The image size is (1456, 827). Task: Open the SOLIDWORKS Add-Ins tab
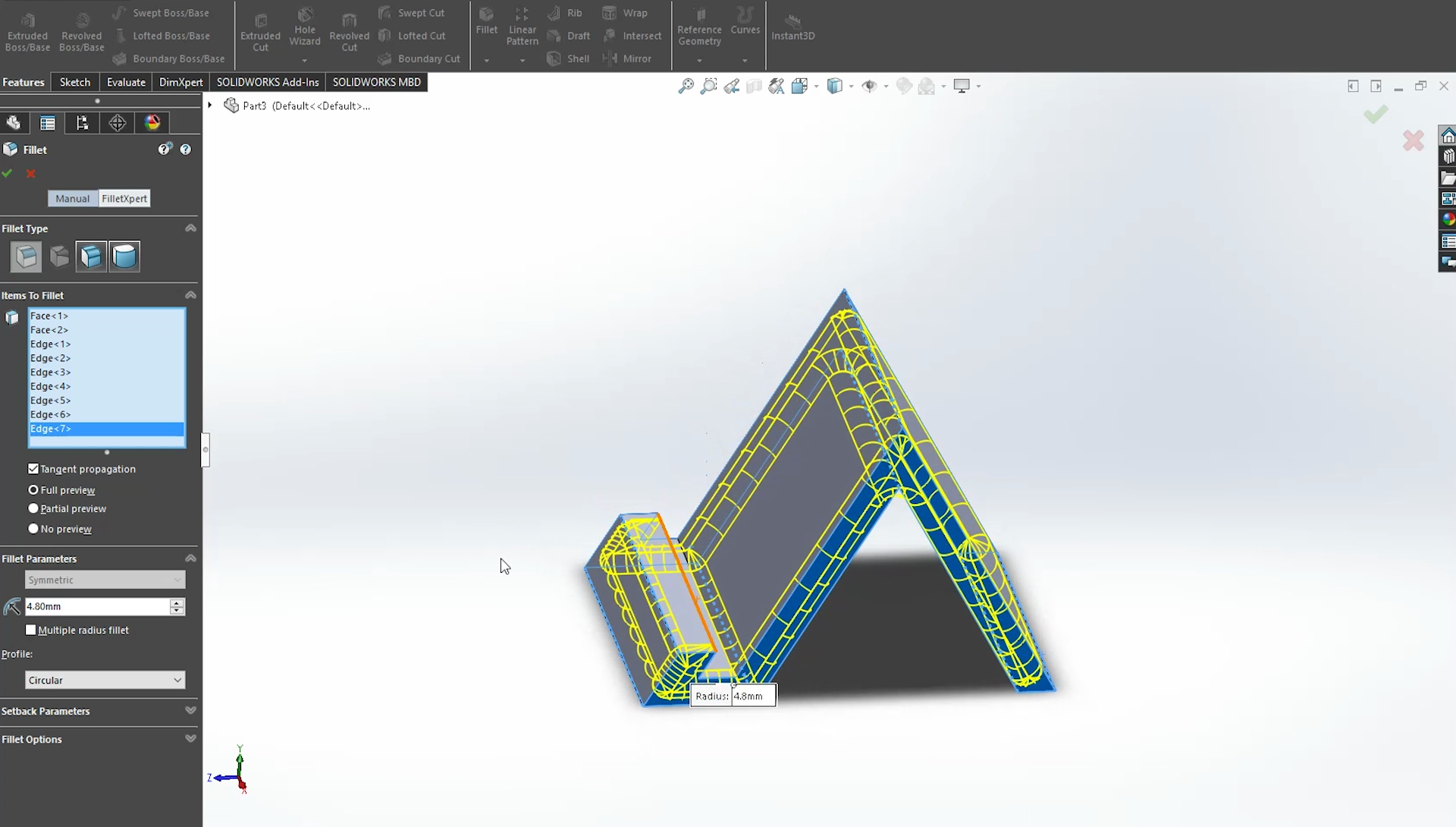coord(268,82)
